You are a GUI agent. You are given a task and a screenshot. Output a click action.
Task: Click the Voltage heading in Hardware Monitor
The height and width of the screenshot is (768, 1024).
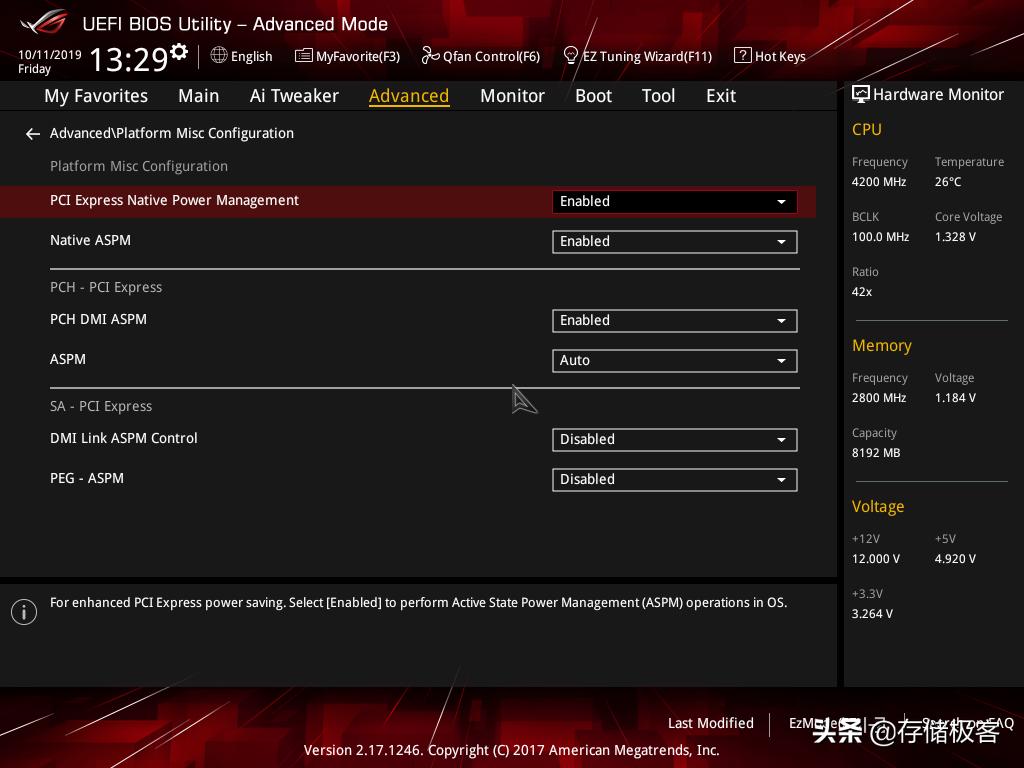pyautogui.click(x=878, y=507)
